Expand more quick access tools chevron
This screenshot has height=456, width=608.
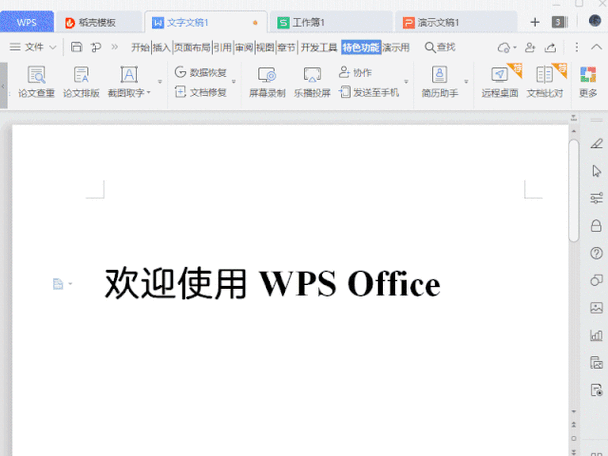114,47
